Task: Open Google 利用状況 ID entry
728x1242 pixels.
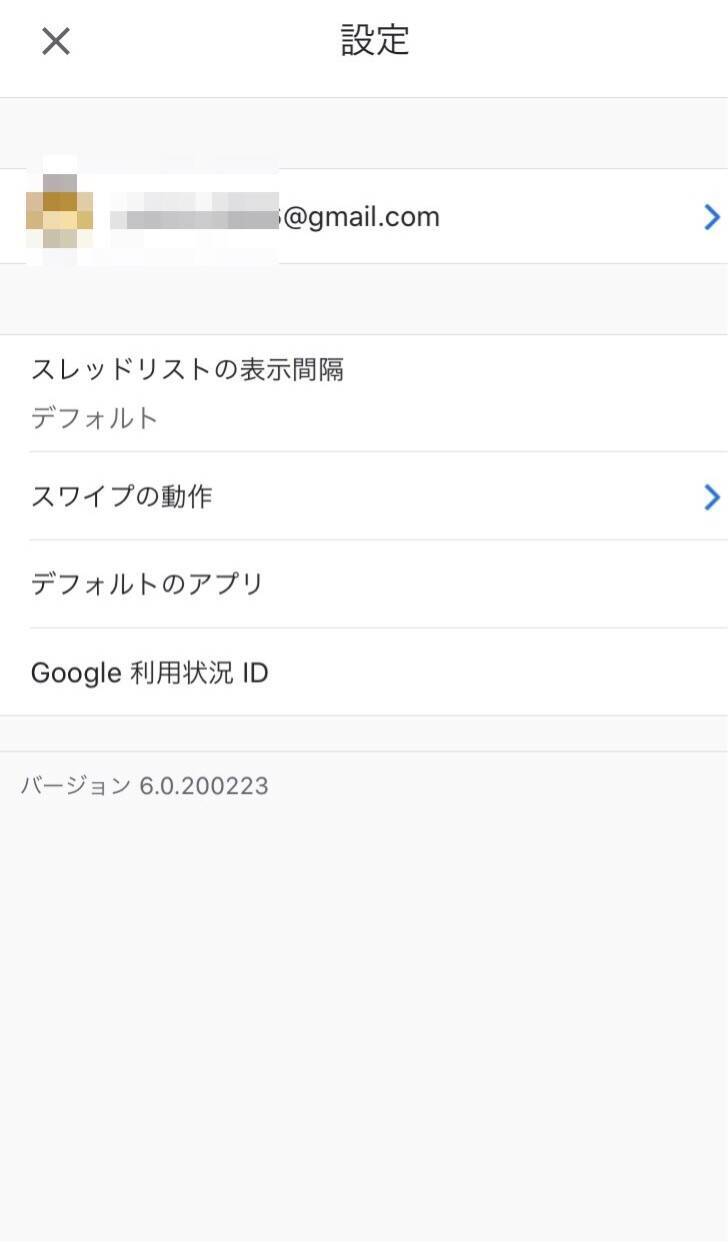Action: 150,673
